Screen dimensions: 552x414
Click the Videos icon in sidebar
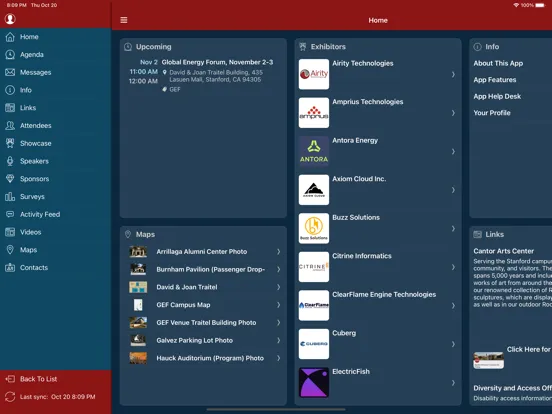click(x=10, y=232)
